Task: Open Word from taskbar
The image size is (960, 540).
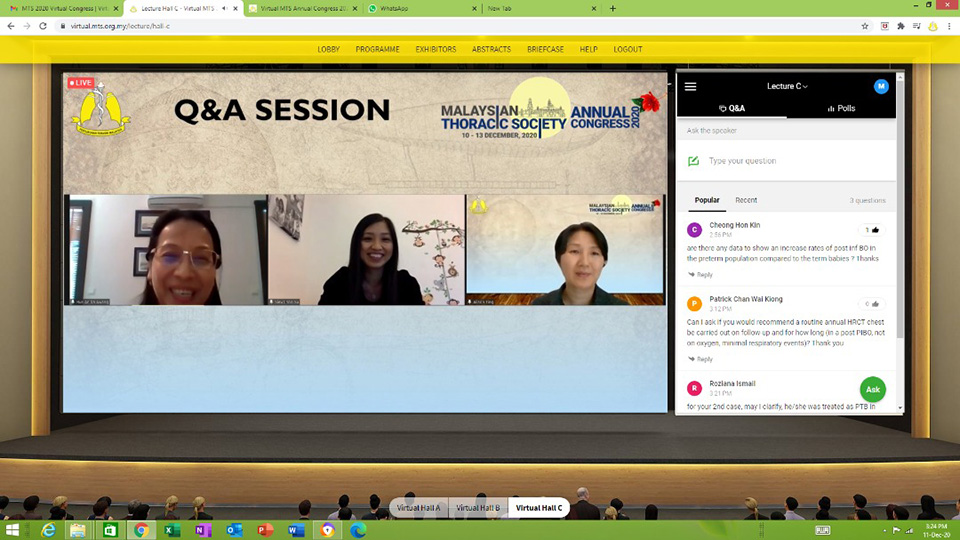Action: coord(296,530)
